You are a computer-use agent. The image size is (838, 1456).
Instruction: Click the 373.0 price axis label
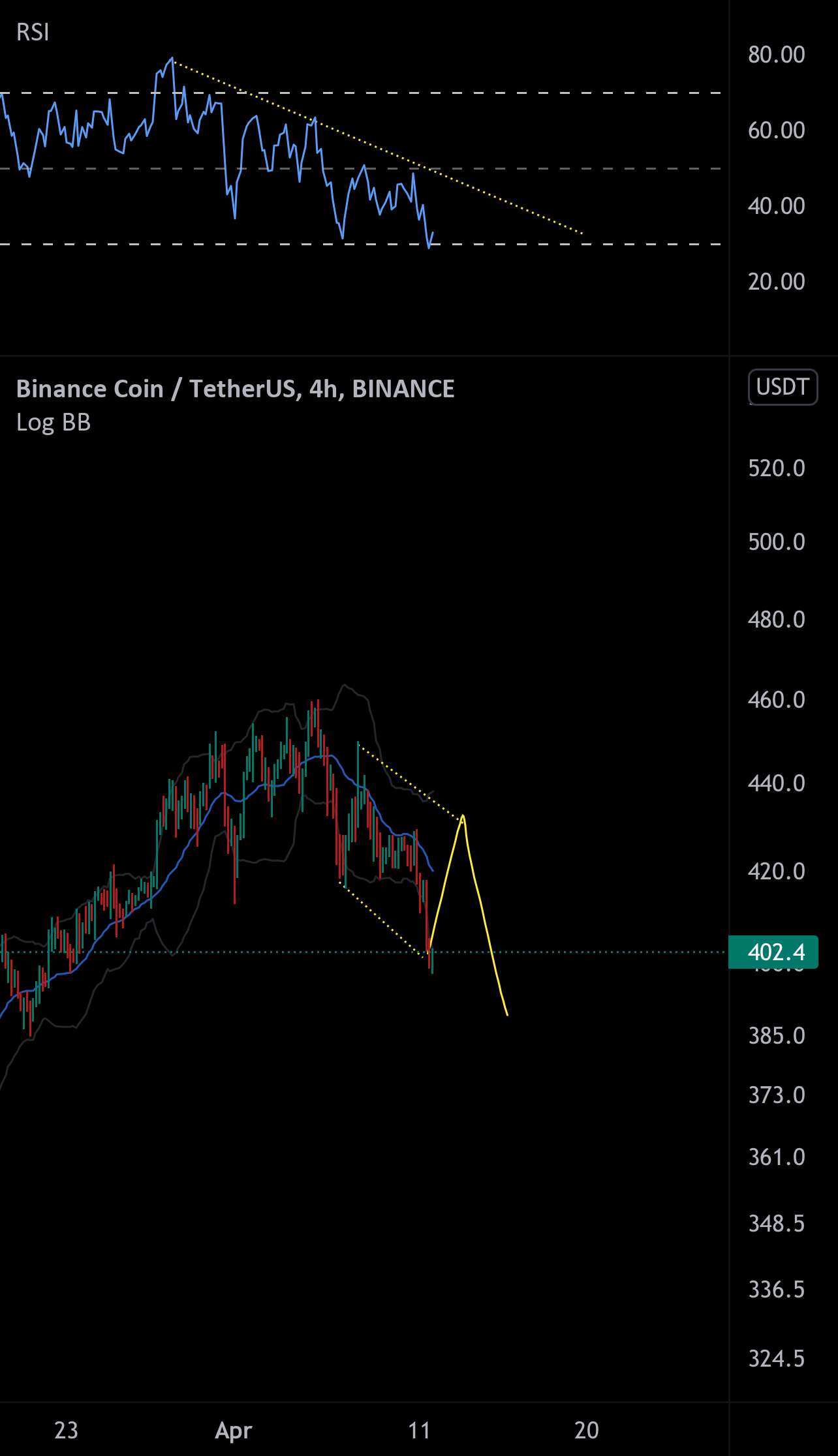tap(777, 1095)
